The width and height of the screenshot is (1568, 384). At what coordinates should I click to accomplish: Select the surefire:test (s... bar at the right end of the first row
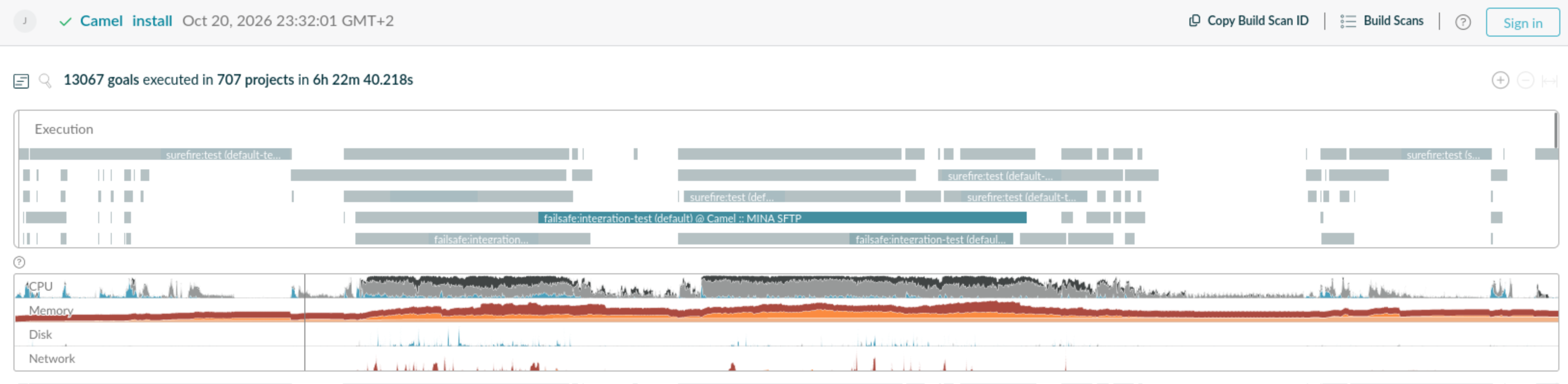tap(1446, 154)
